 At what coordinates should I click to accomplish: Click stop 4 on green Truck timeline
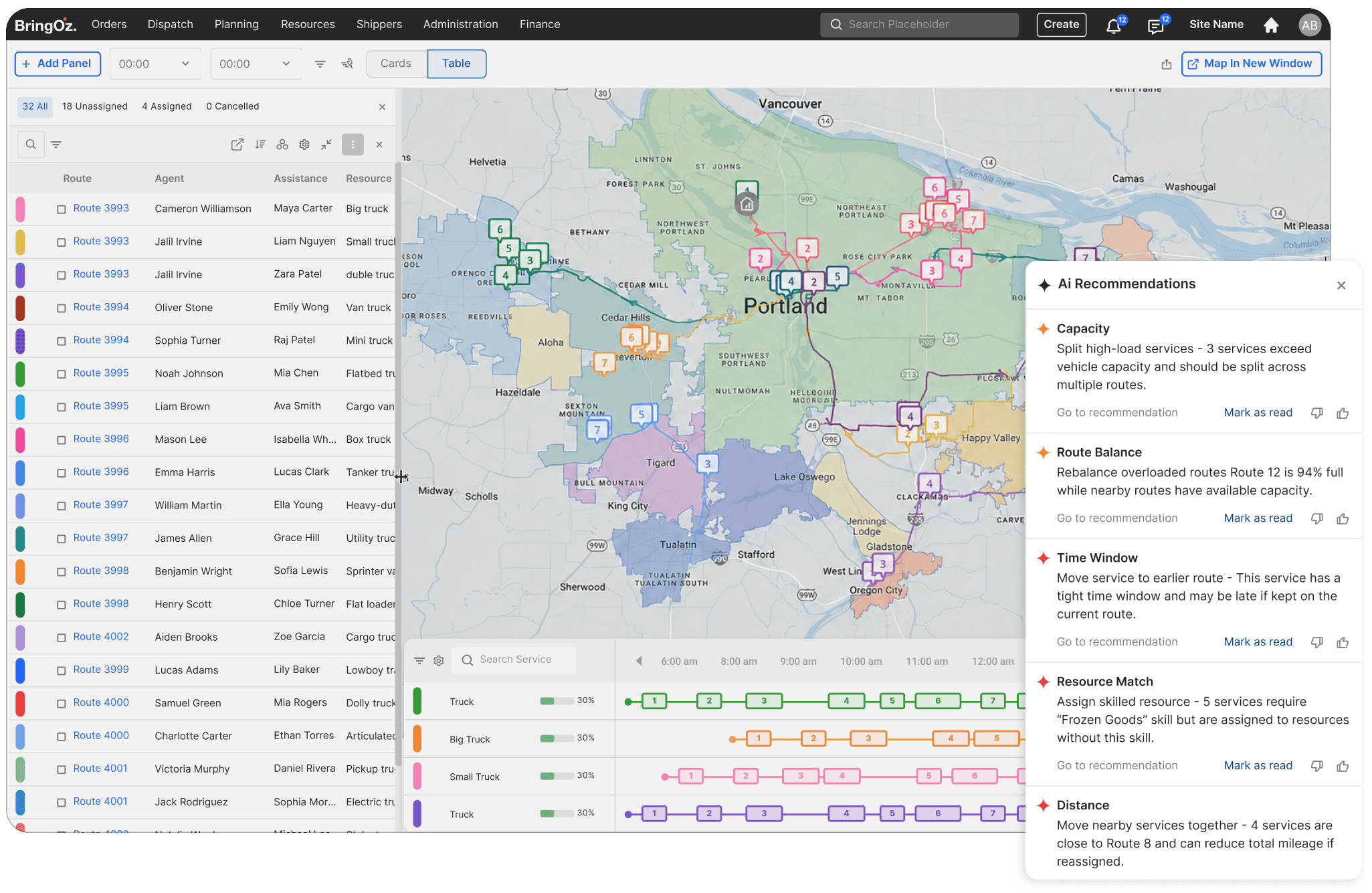[846, 701]
